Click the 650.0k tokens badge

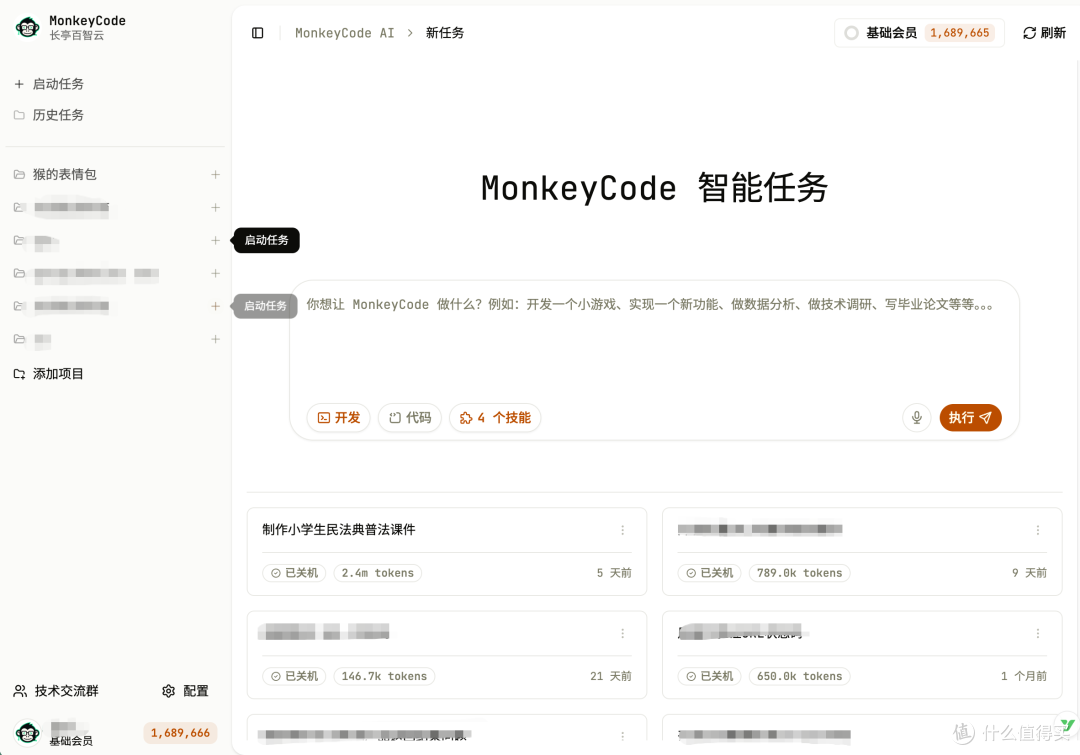[x=800, y=676]
